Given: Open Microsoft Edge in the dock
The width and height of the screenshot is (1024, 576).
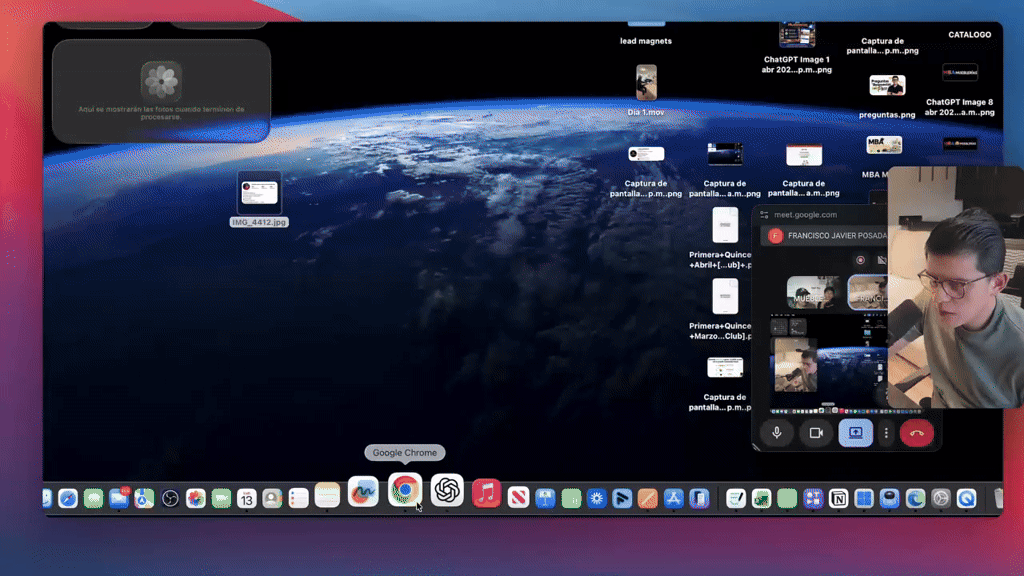Looking at the screenshot, I should click(x=915, y=498).
